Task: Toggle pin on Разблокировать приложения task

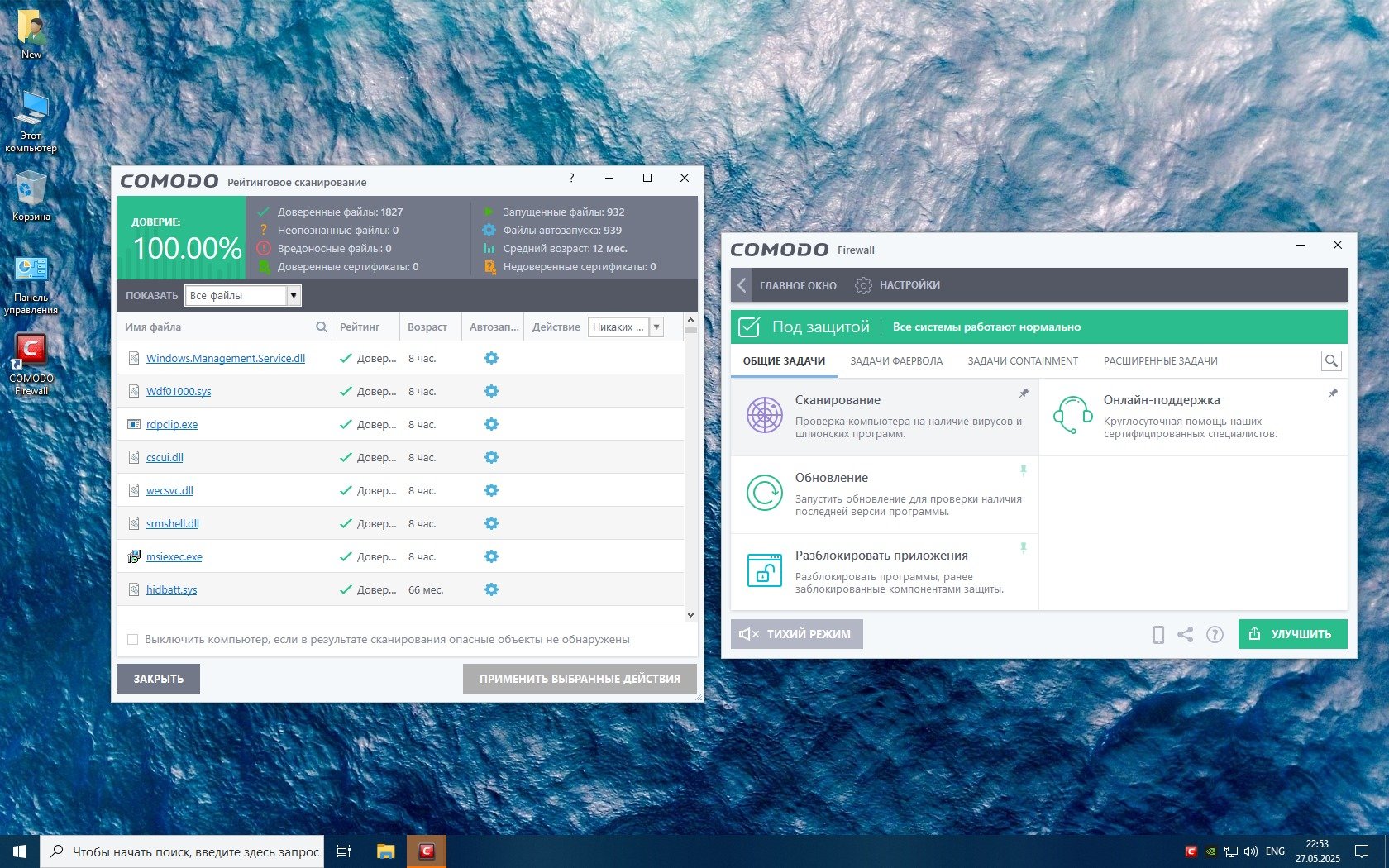Action: click(x=1024, y=548)
